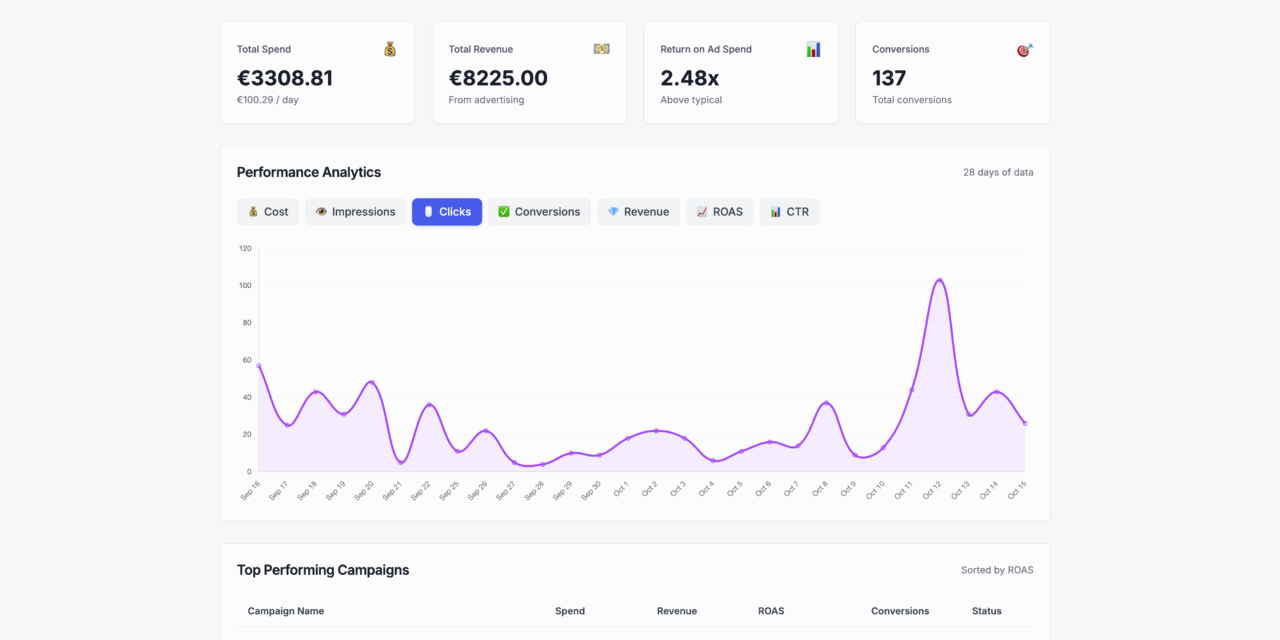The width and height of the screenshot is (1280, 640).
Task: Click the flying money icon on Total Revenue card
Action: tap(601, 48)
